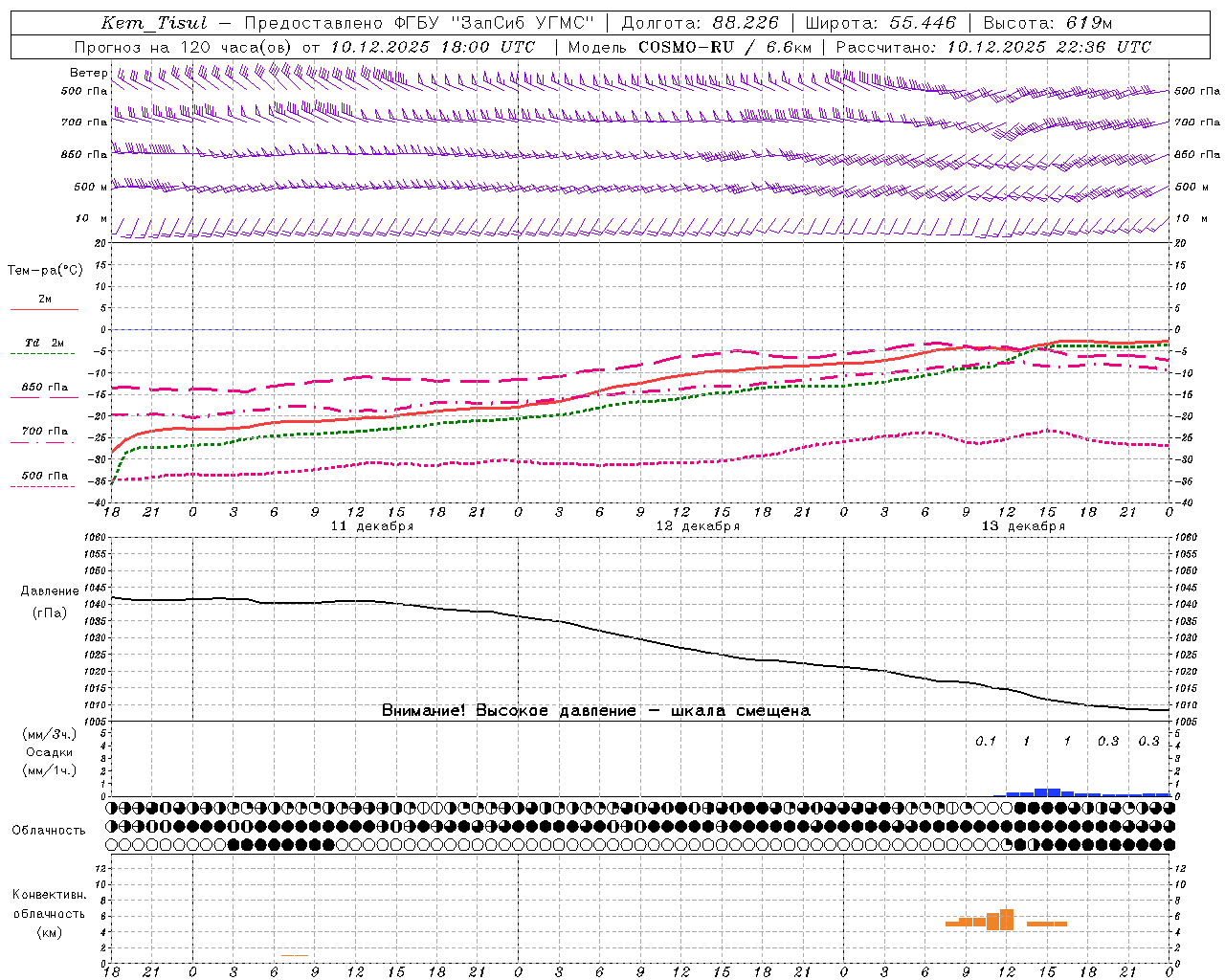The height and width of the screenshot is (980, 1225).
Task: Click the Давление panel label
Action: [x=50, y=591]
